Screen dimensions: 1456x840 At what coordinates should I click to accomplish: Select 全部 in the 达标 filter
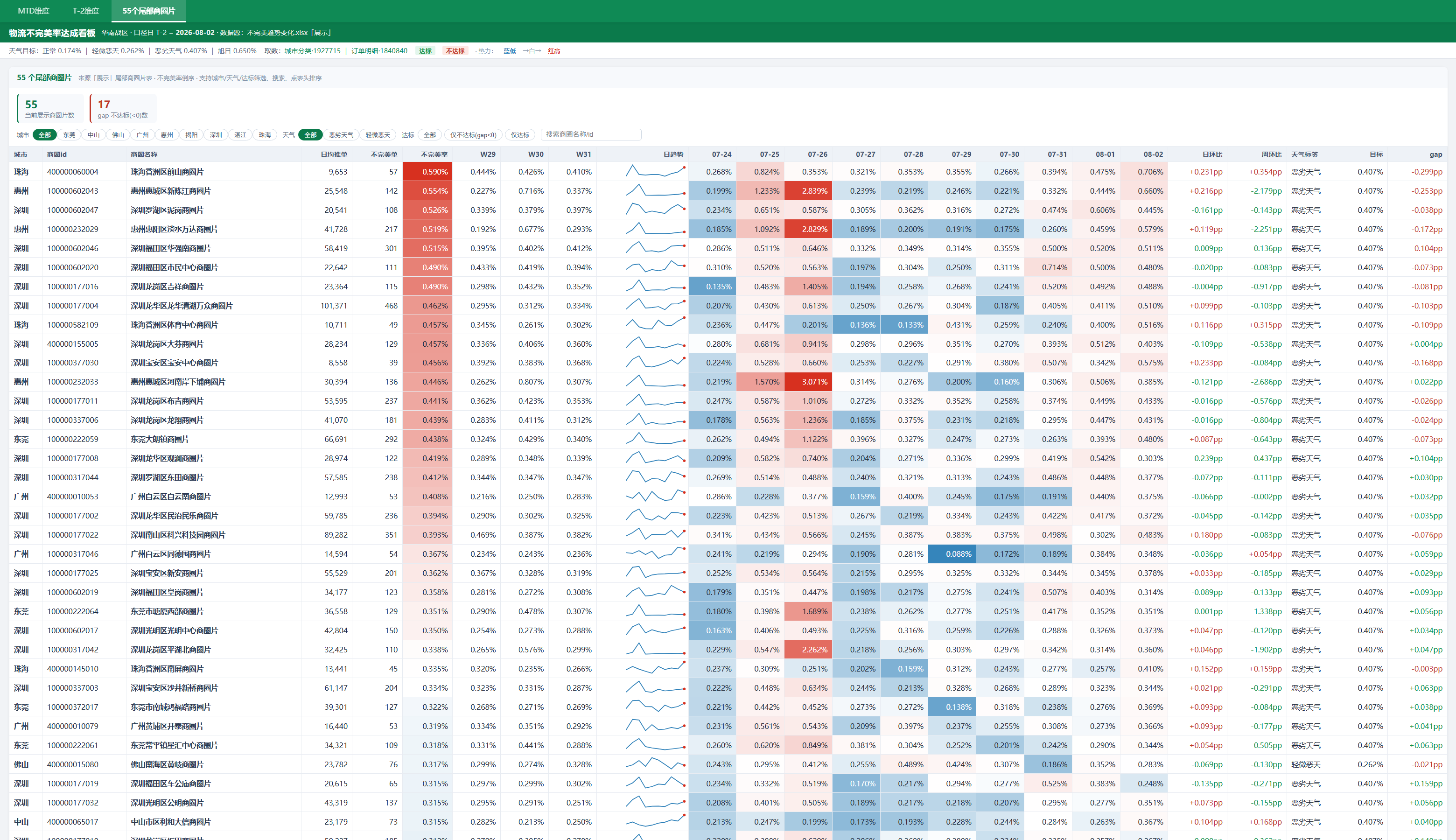tap(430, 135)
